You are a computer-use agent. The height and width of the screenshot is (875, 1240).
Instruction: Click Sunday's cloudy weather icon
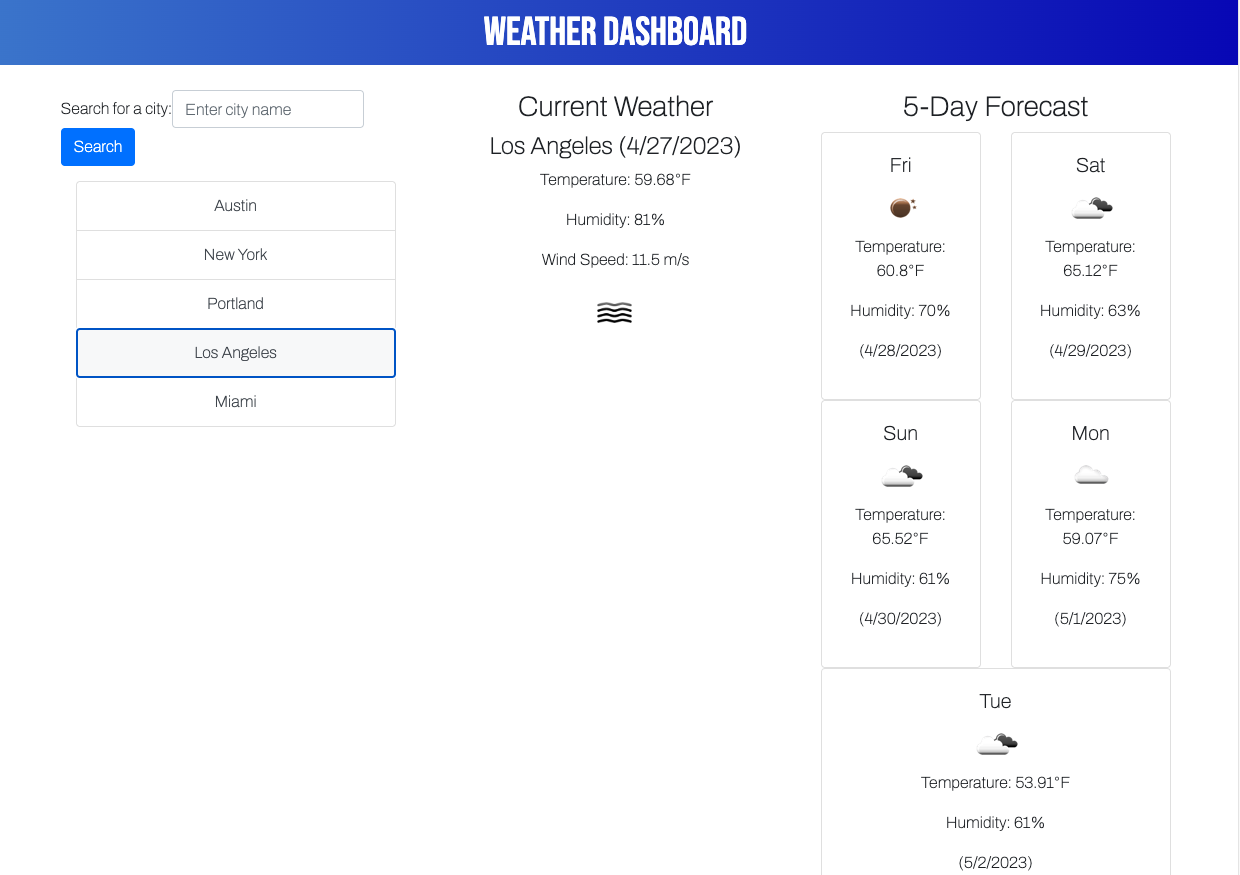tap(901, 475)
